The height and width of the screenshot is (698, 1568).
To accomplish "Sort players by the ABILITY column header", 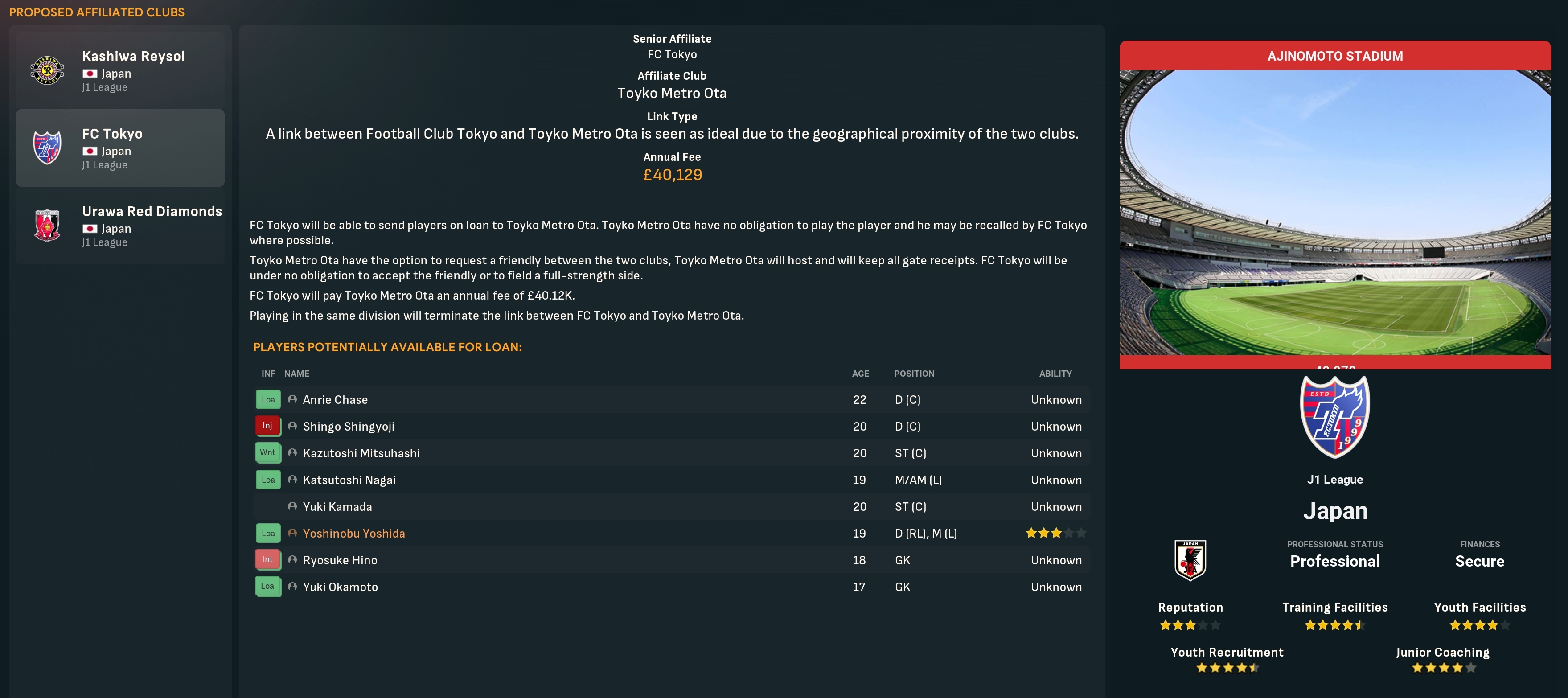I will tap(1055, 374).
